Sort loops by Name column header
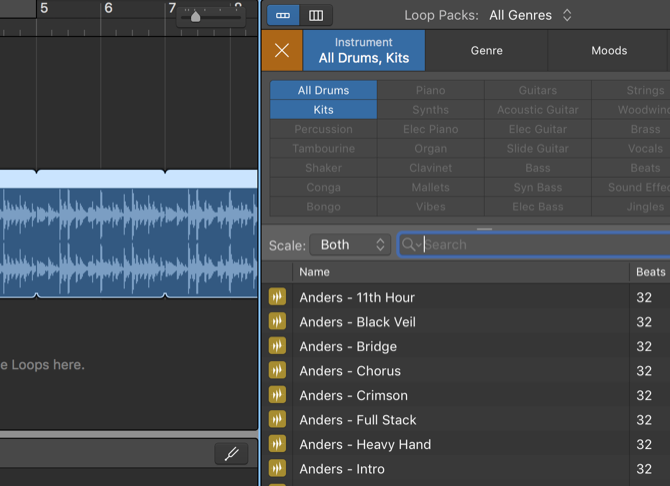The width and height of the screenshot is (670, 486). pyautogui.click(x=460, y=272)
